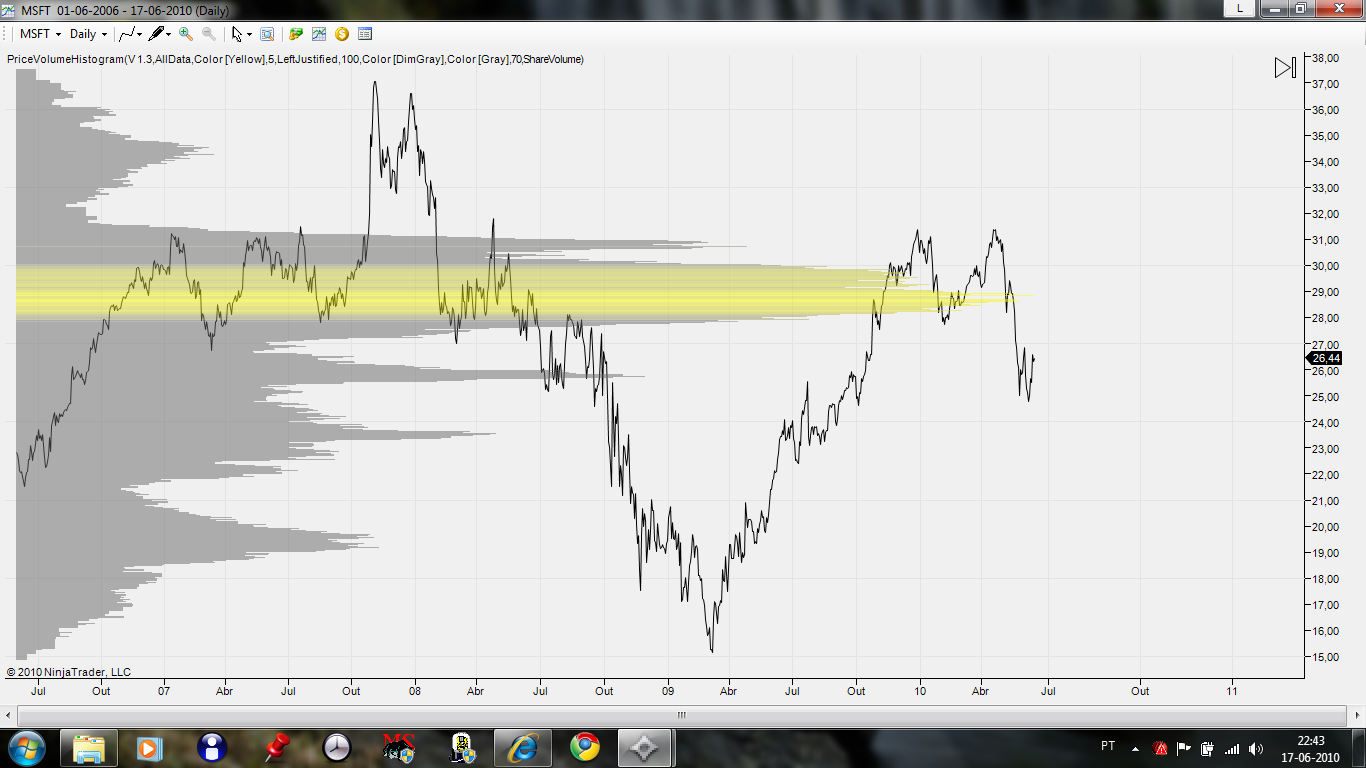Open the MSFT instrument dropdown
The height and width of the screenshot is (768, 1366).
[x=41, y=34]
